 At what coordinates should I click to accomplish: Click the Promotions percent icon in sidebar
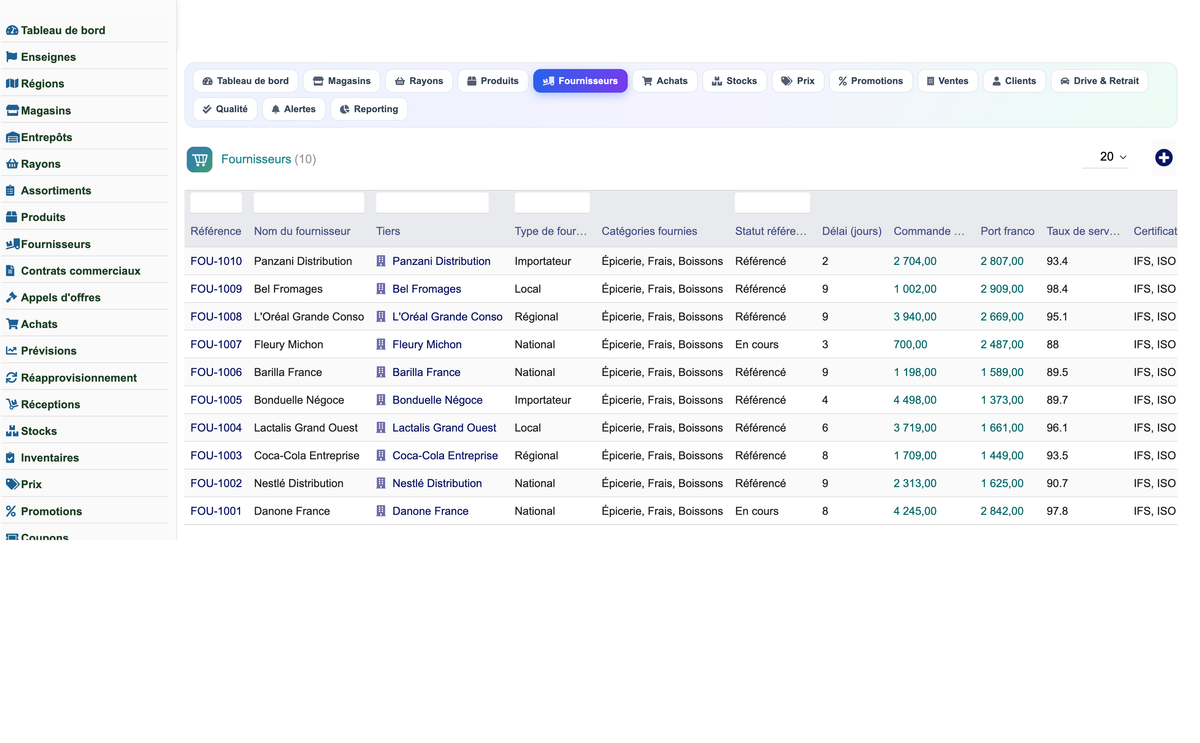point(11,511)
